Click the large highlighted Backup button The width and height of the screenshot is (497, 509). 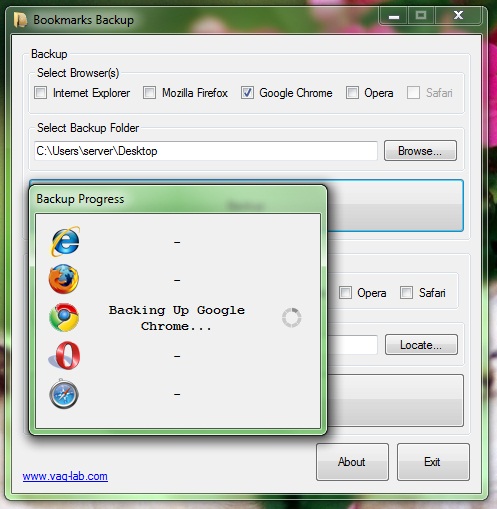395,206
